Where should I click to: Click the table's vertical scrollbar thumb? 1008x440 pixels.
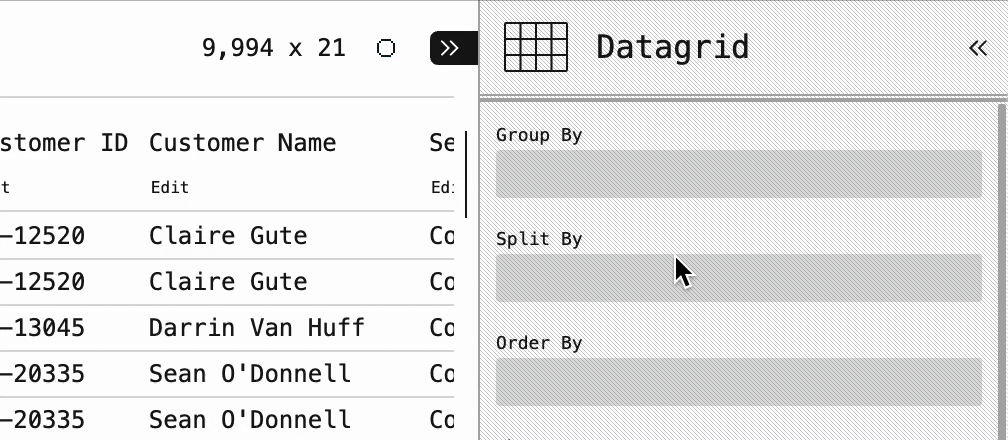(x=466, y=174)
